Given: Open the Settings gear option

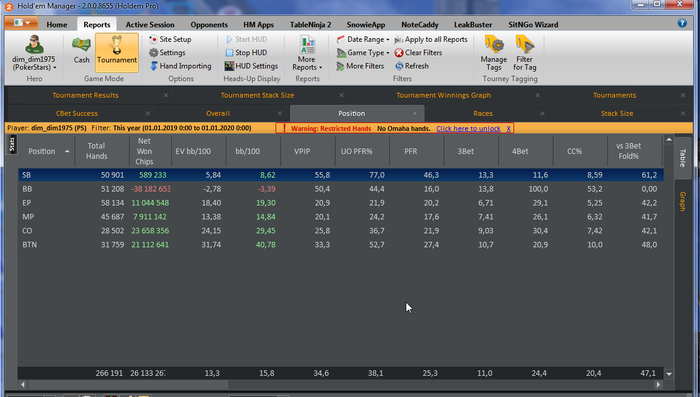Looking at the screenshot, I should (167, 53).
